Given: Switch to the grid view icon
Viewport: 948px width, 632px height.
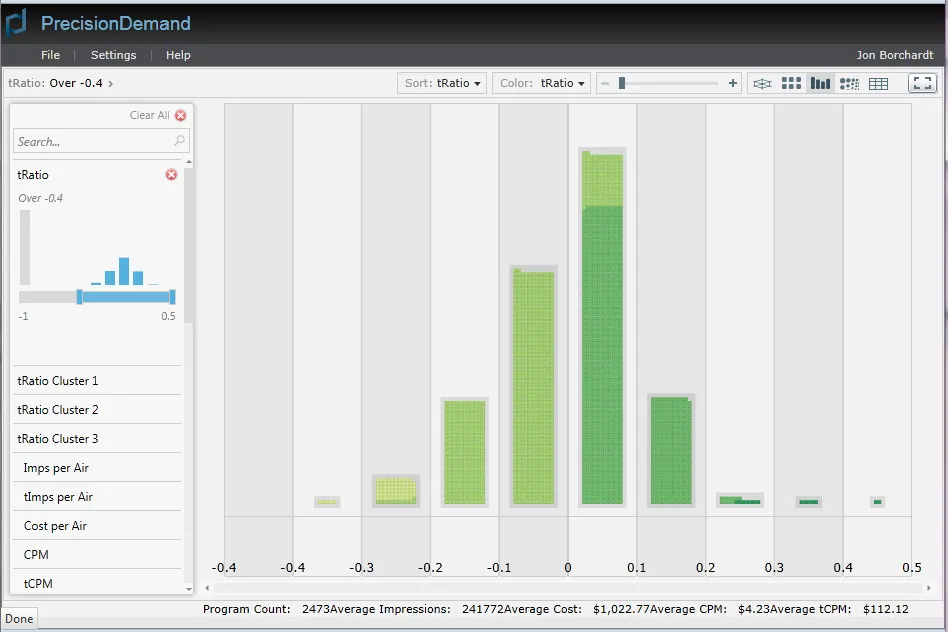Looking at the screenshot, I should [791, 83].
